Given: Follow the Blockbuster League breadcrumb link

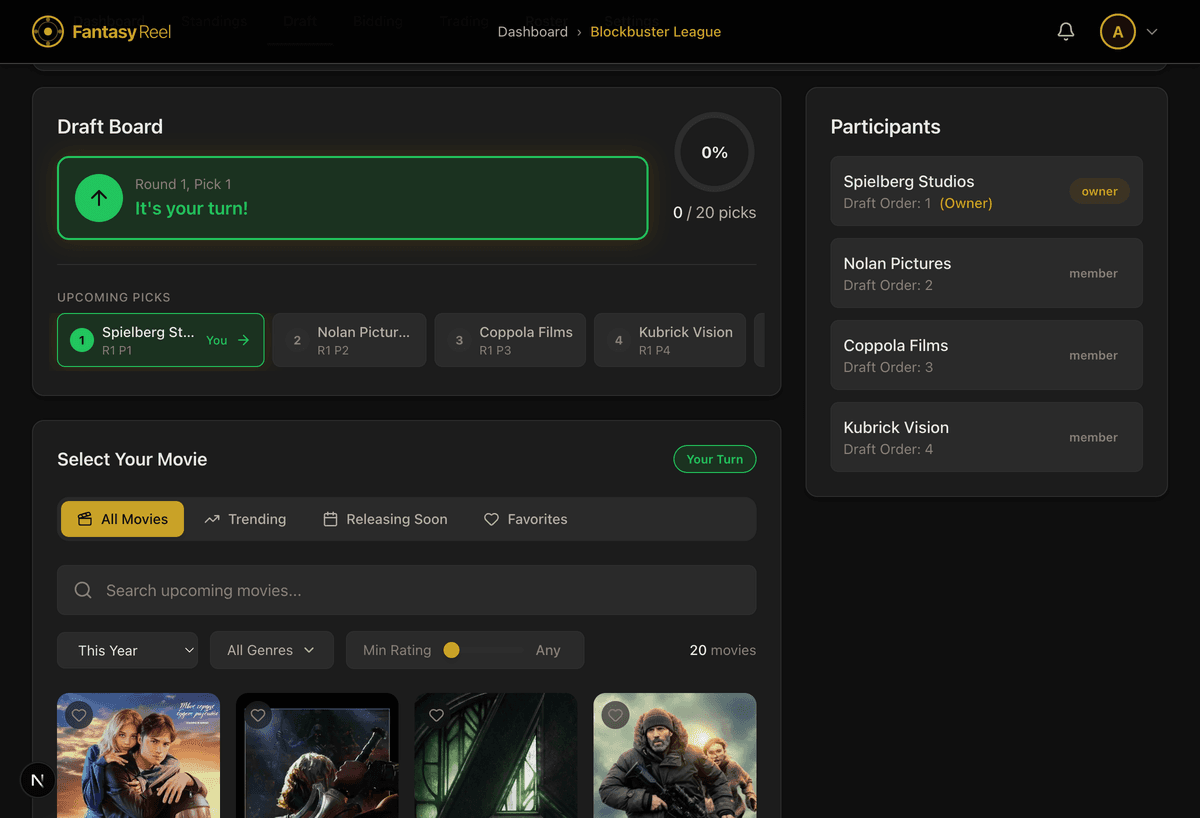Looking at the screenshot, I should [655, 31].
